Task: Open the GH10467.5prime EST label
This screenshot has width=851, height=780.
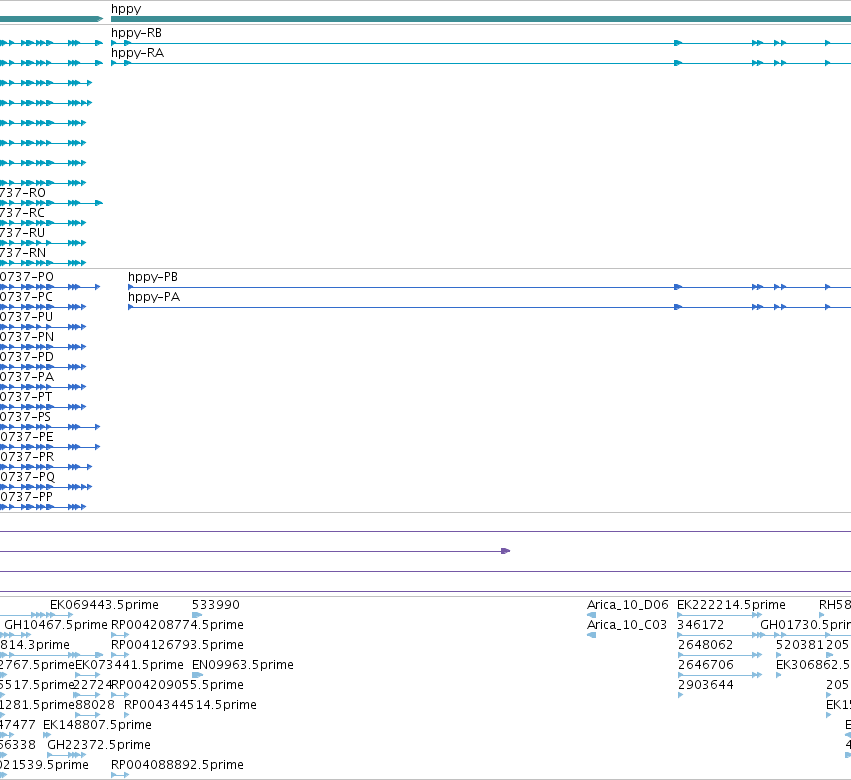Action: [56, 625]
